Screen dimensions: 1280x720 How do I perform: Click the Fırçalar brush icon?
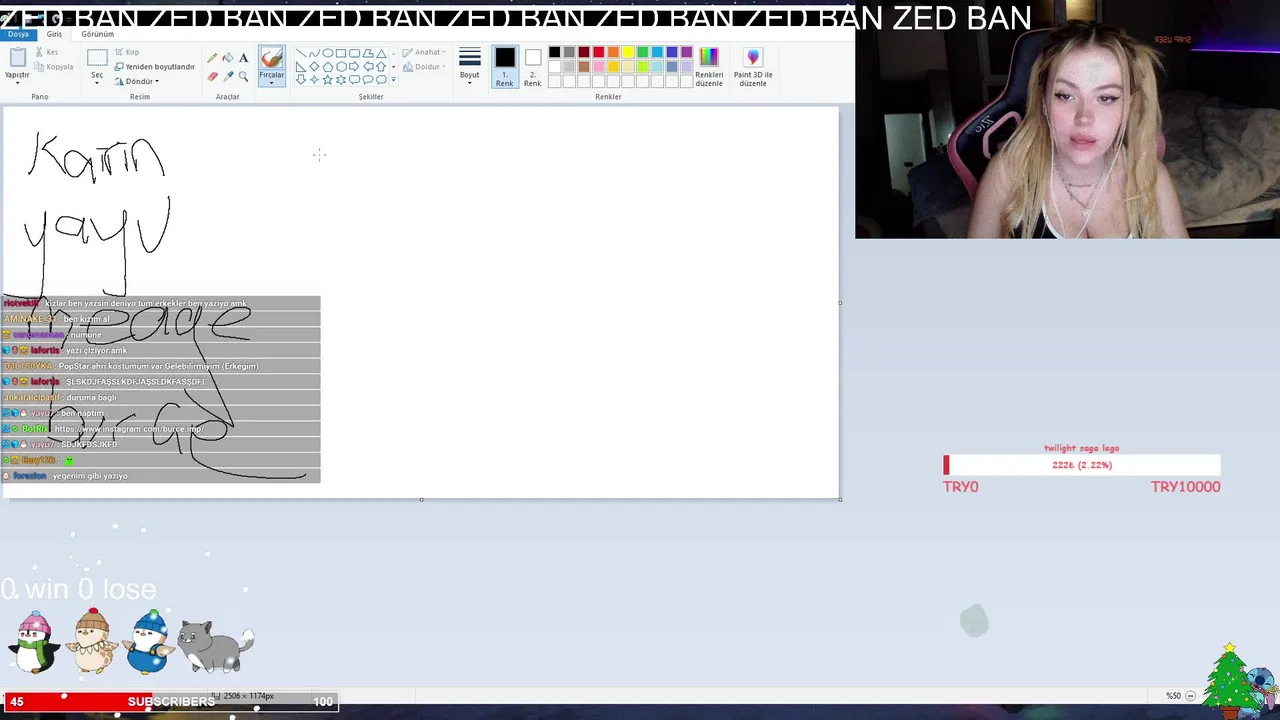pos(272,57)
